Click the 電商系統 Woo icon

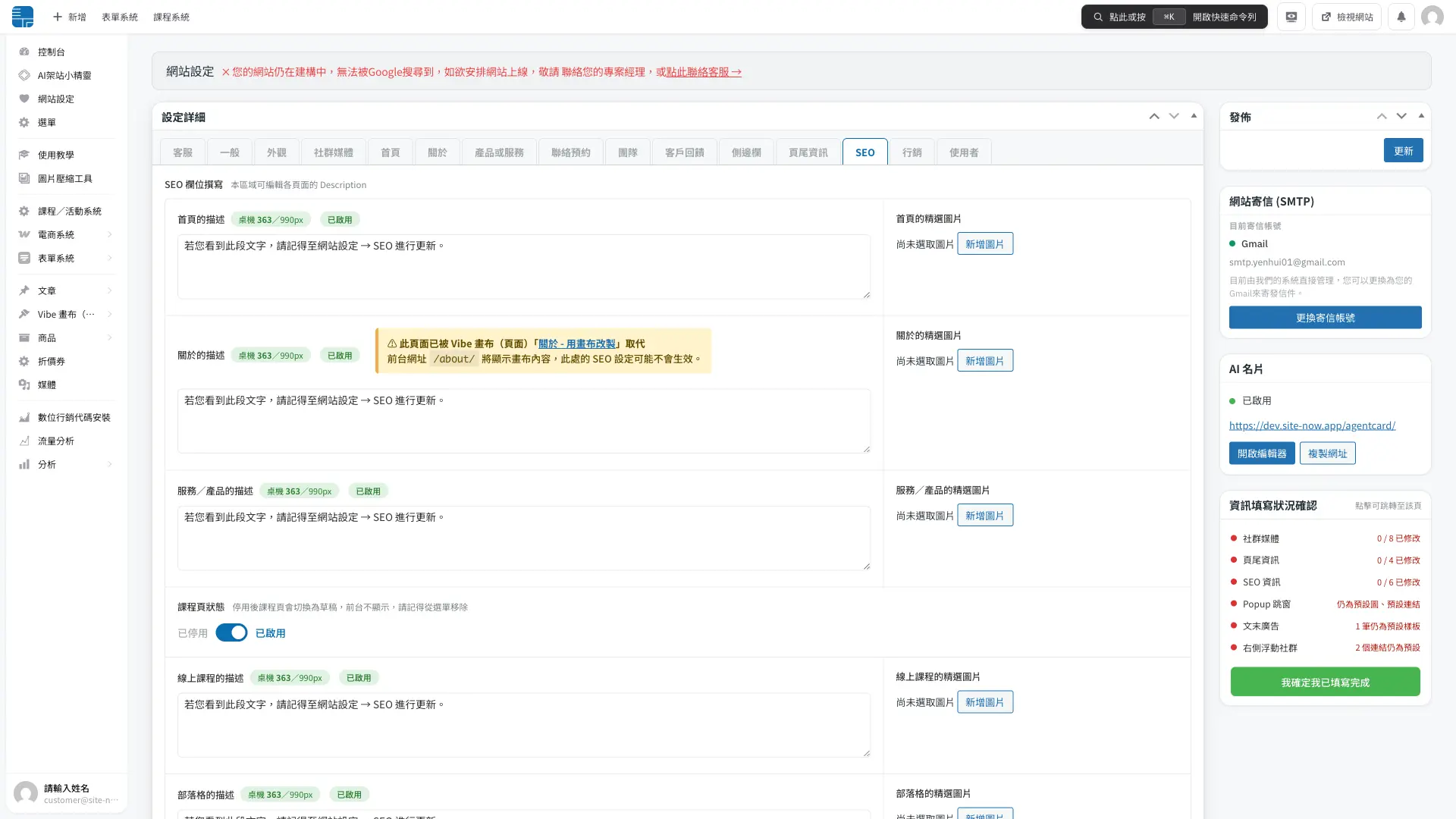pos(24,234)
